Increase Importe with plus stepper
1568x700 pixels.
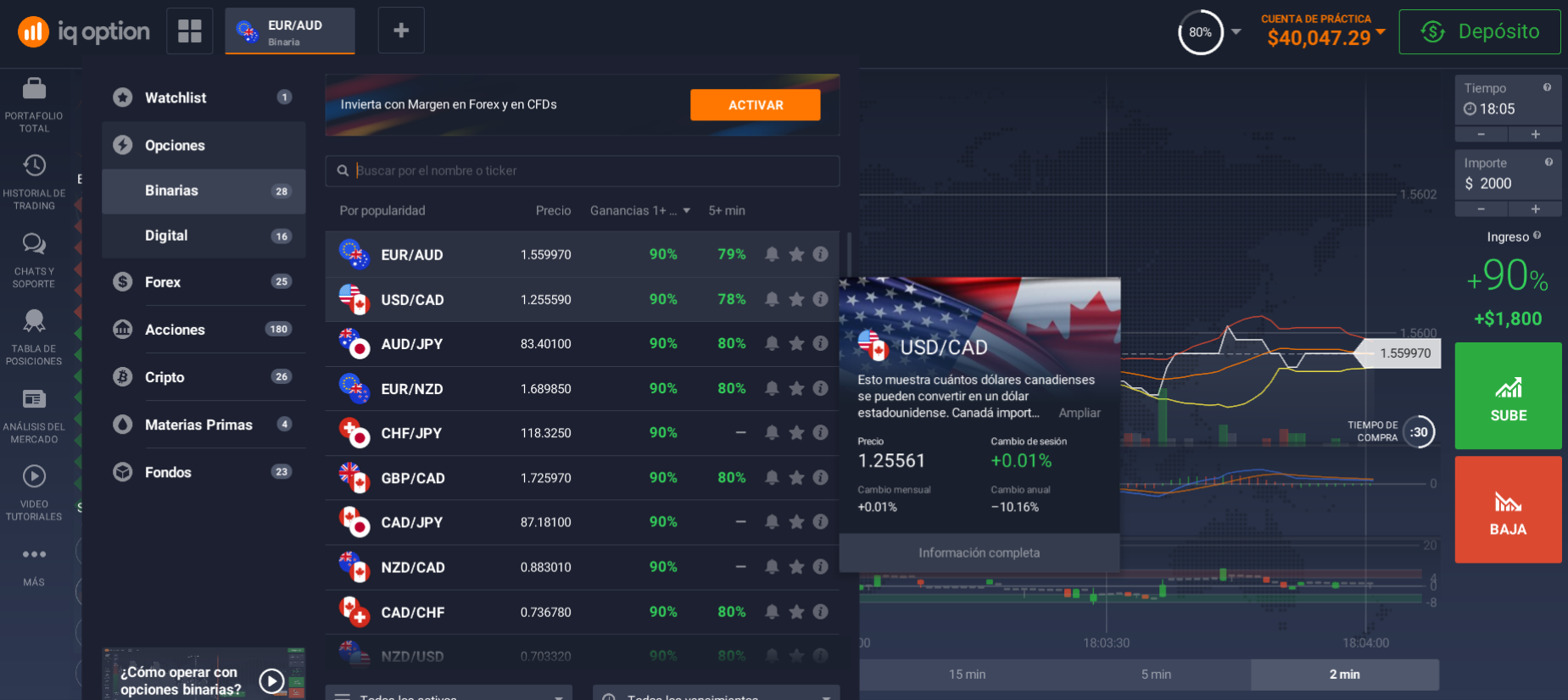click(x=1535, y=209)
